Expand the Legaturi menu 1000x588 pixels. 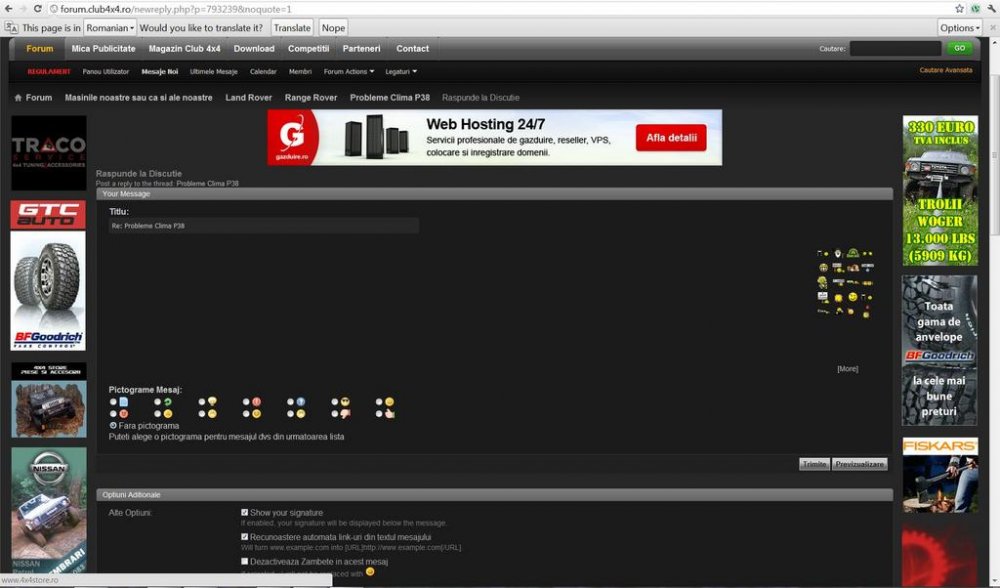(x=400, y=71)
